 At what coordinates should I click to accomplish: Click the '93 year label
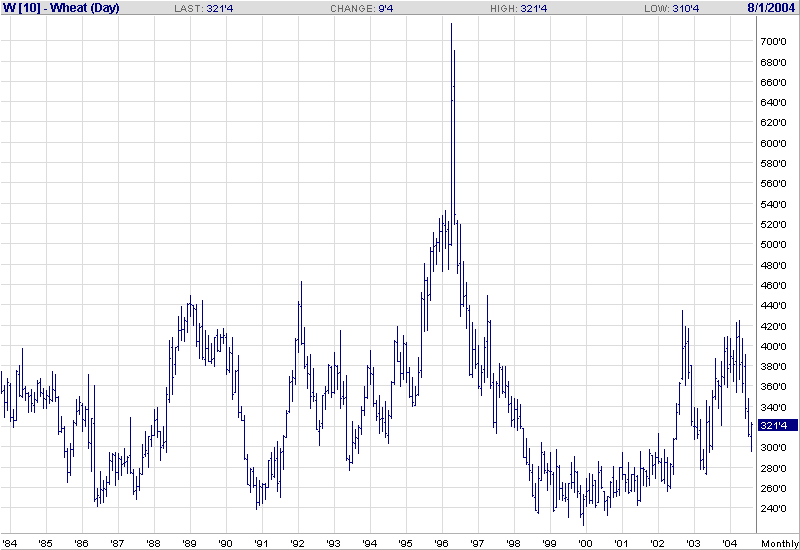coord(333,543)
